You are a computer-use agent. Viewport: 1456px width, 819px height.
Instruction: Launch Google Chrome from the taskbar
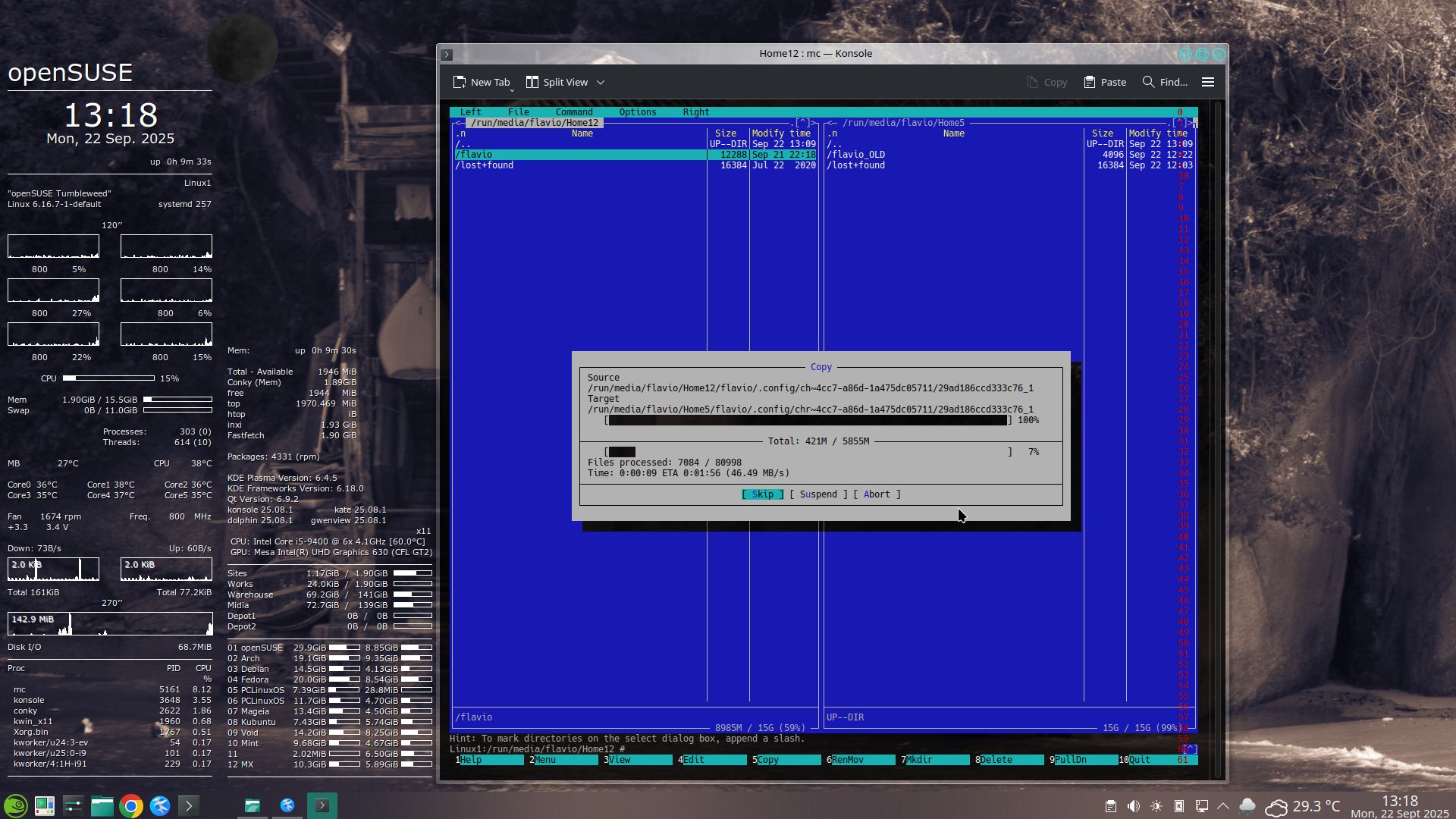(131, 805)
